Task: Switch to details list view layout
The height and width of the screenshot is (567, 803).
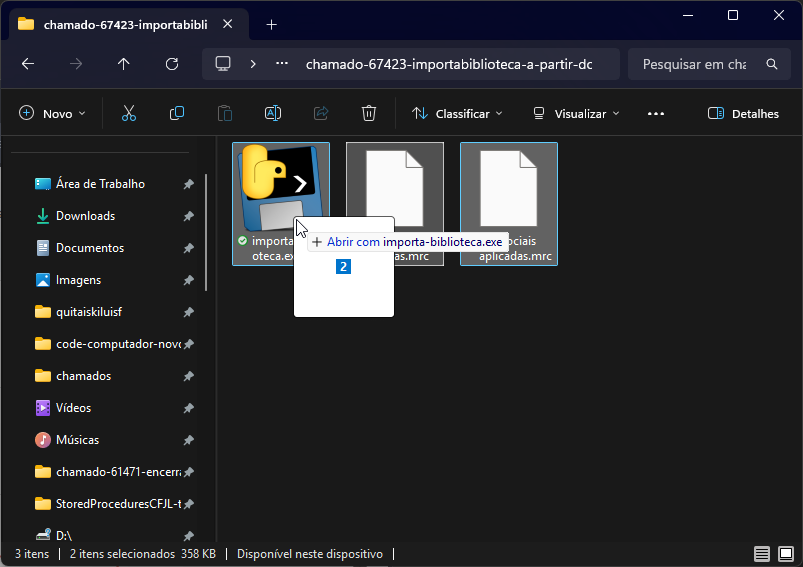Action: (x=762, y=554)
